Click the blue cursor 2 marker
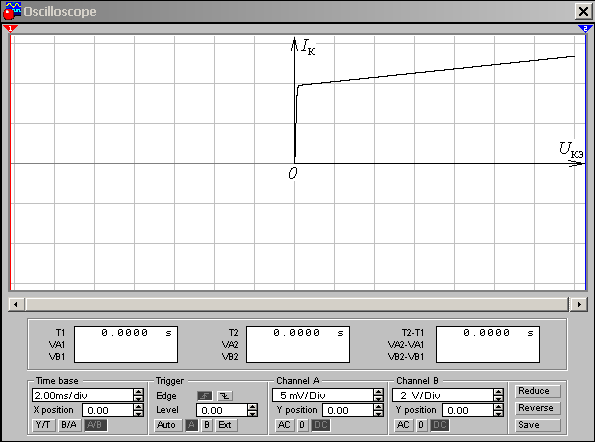Screen dimensions: 595x443 click(x=585, y=29)
